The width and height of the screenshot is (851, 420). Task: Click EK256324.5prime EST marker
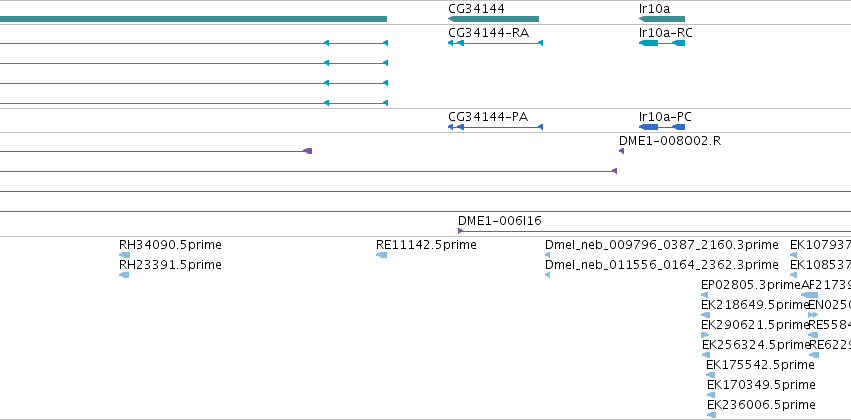[706, 355]
